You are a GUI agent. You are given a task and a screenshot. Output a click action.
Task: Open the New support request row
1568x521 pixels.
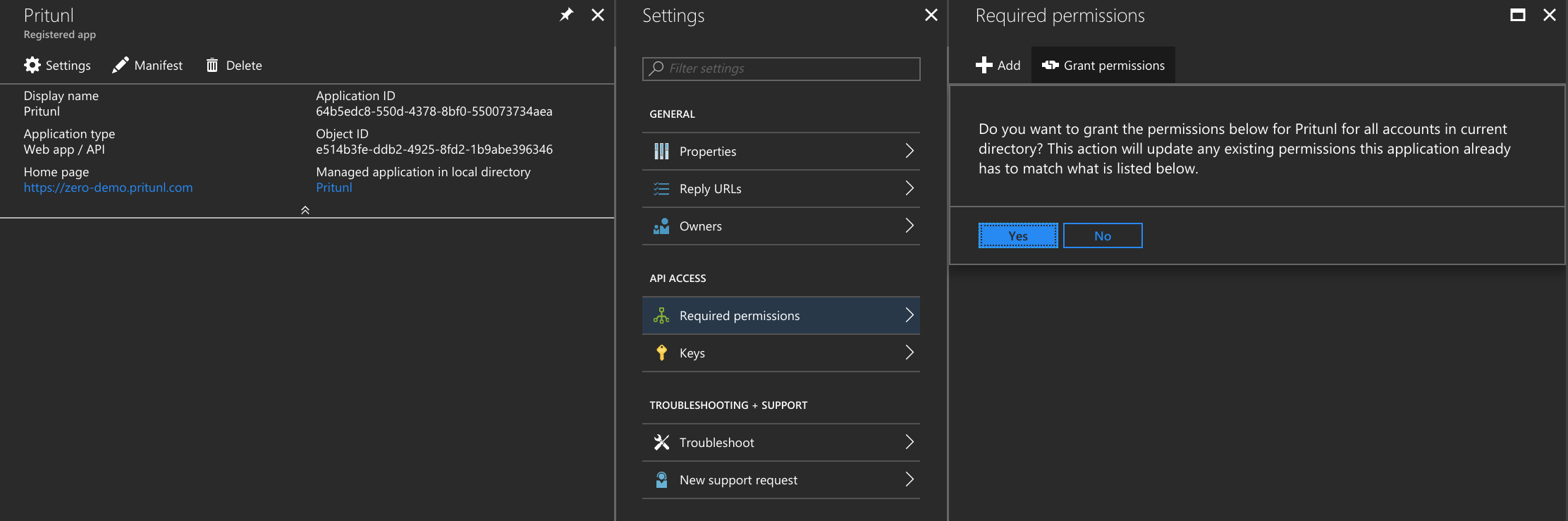(781, 479)
